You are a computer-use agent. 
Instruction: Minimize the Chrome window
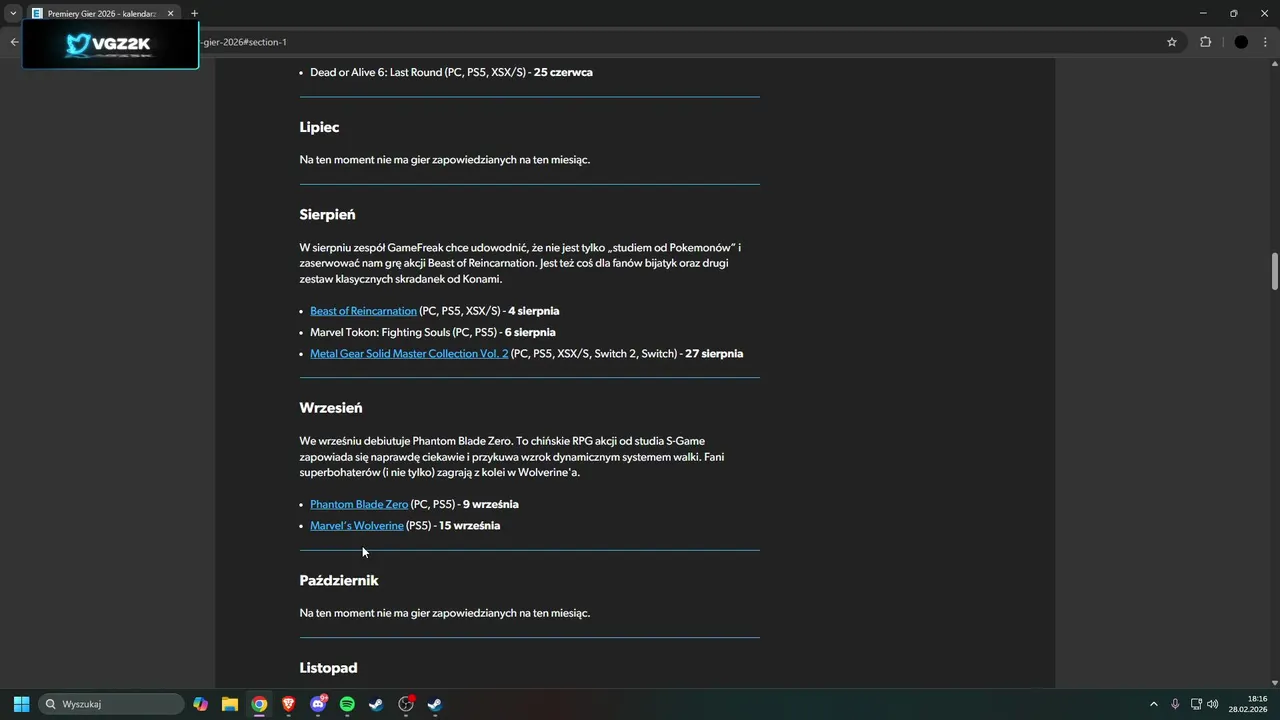(1202, 13)
